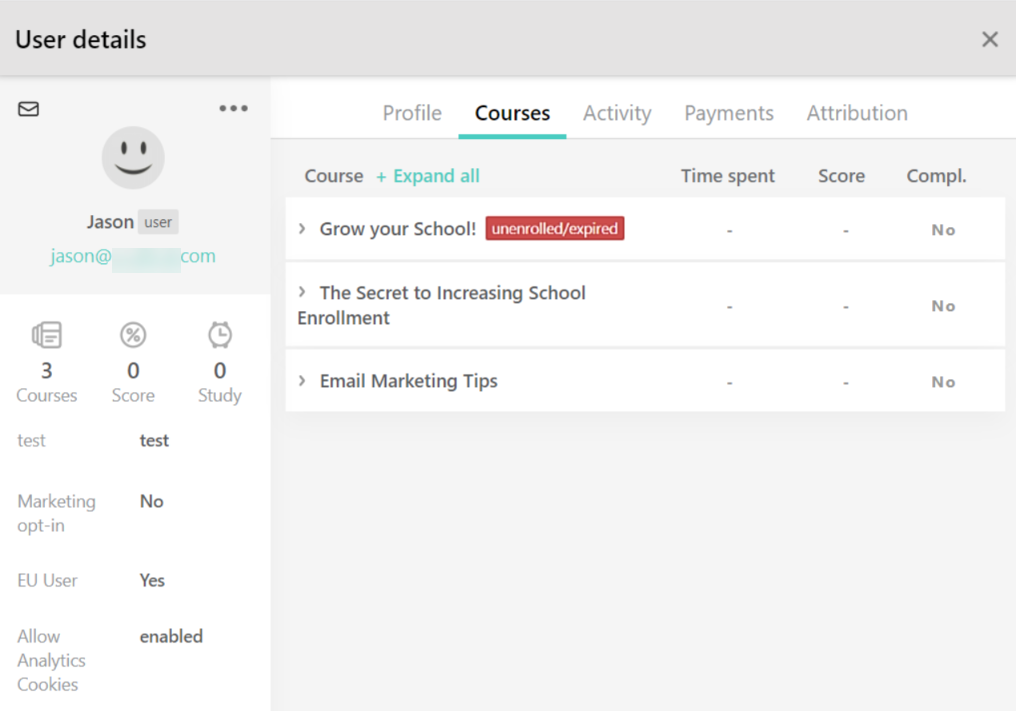This screenshot has width=1016, height=711.
Task: Select the Attribution tab
Action: (x=857, y=113)
